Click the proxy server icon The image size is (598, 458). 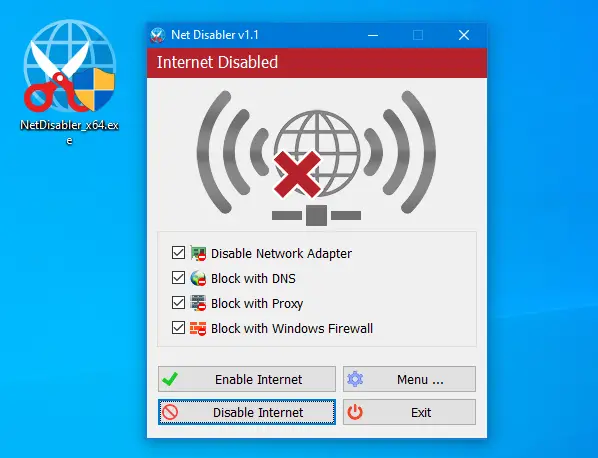click(198, 303)
